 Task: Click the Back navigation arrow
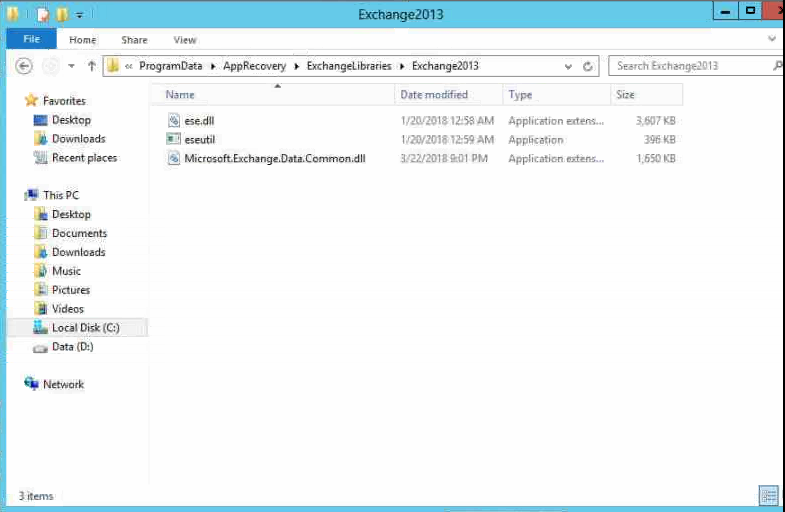[24, 66]
